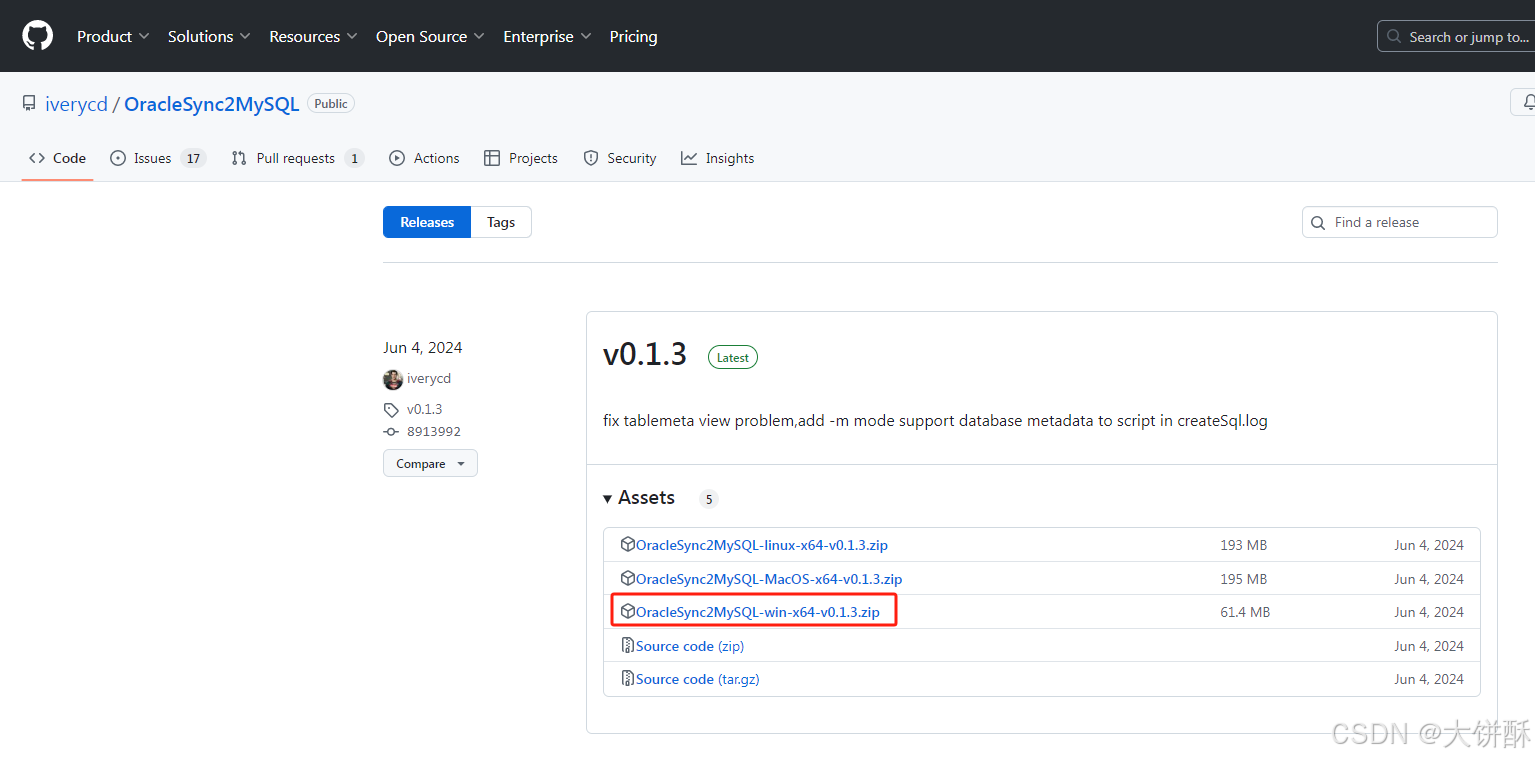
Task: Open the Pricing page
Action: (633, 36)
